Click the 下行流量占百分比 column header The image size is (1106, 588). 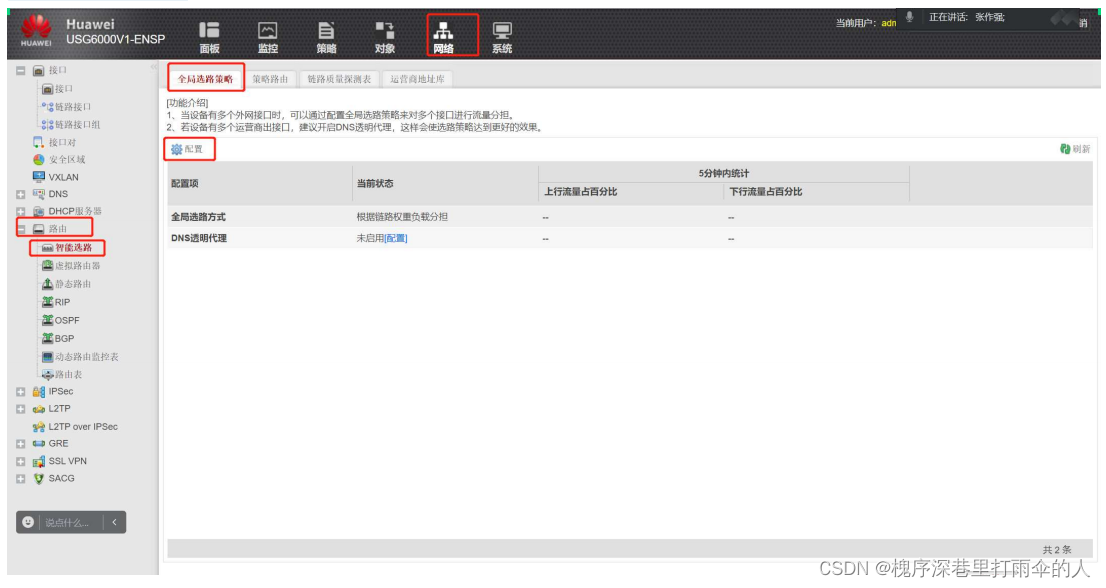(766, 192)
